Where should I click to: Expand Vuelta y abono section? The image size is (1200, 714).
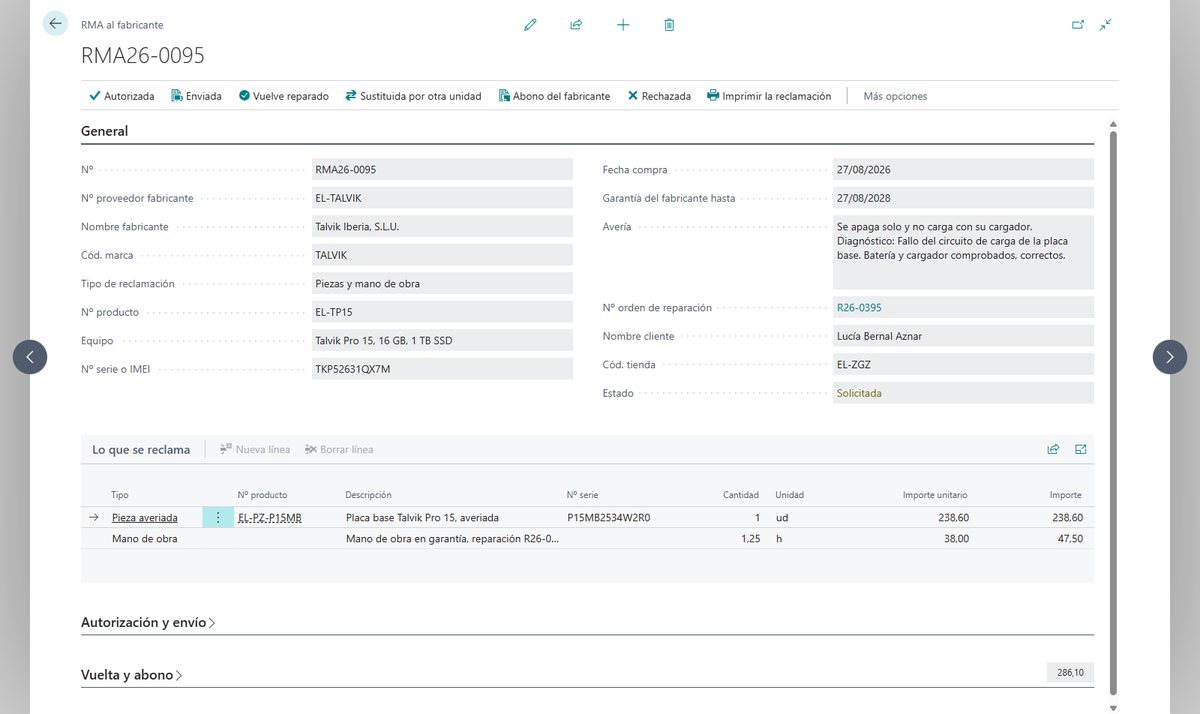pyautogui.click(x=132, y=675)
